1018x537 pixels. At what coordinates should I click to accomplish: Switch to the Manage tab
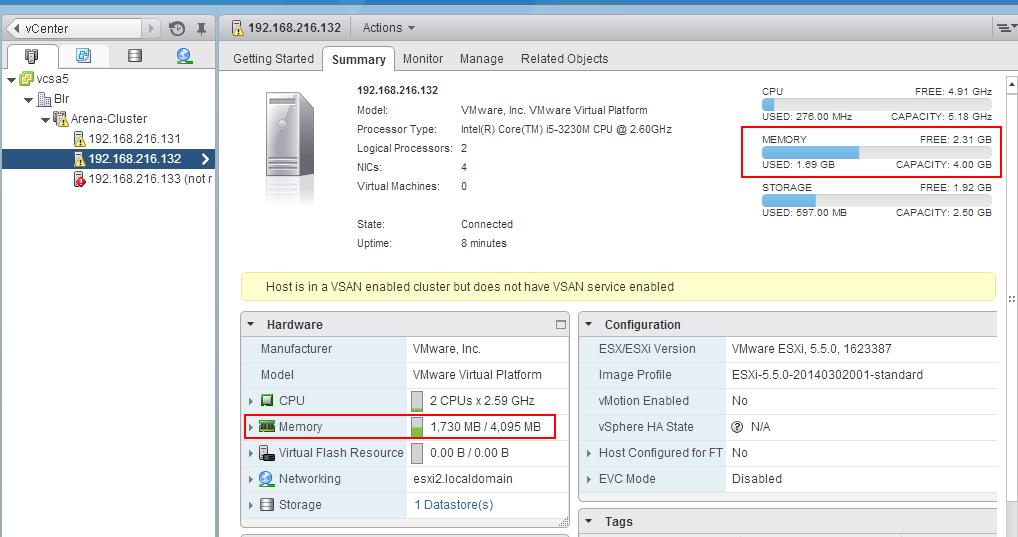coord(481,58)
